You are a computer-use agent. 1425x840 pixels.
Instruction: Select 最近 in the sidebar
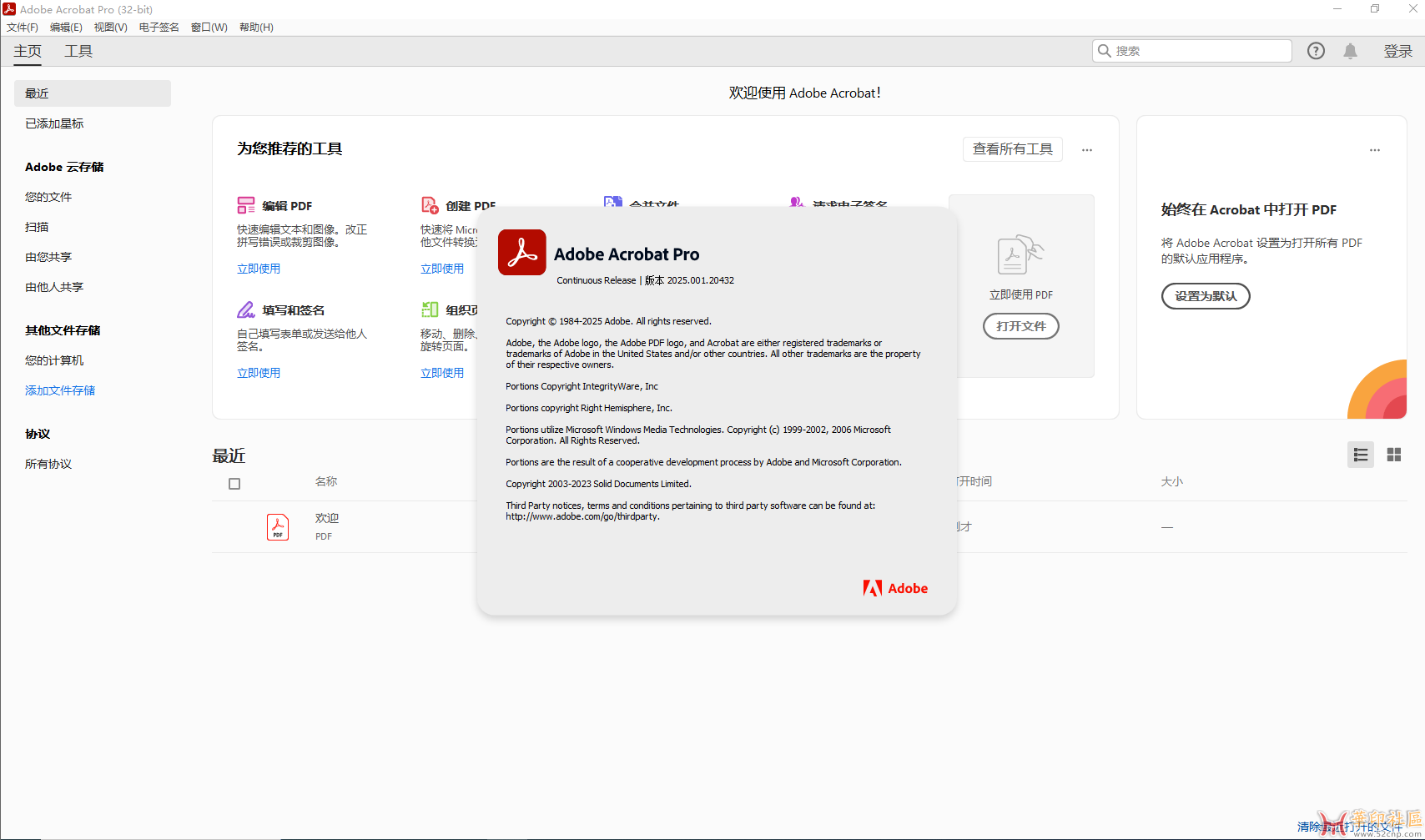click(93, 93)
